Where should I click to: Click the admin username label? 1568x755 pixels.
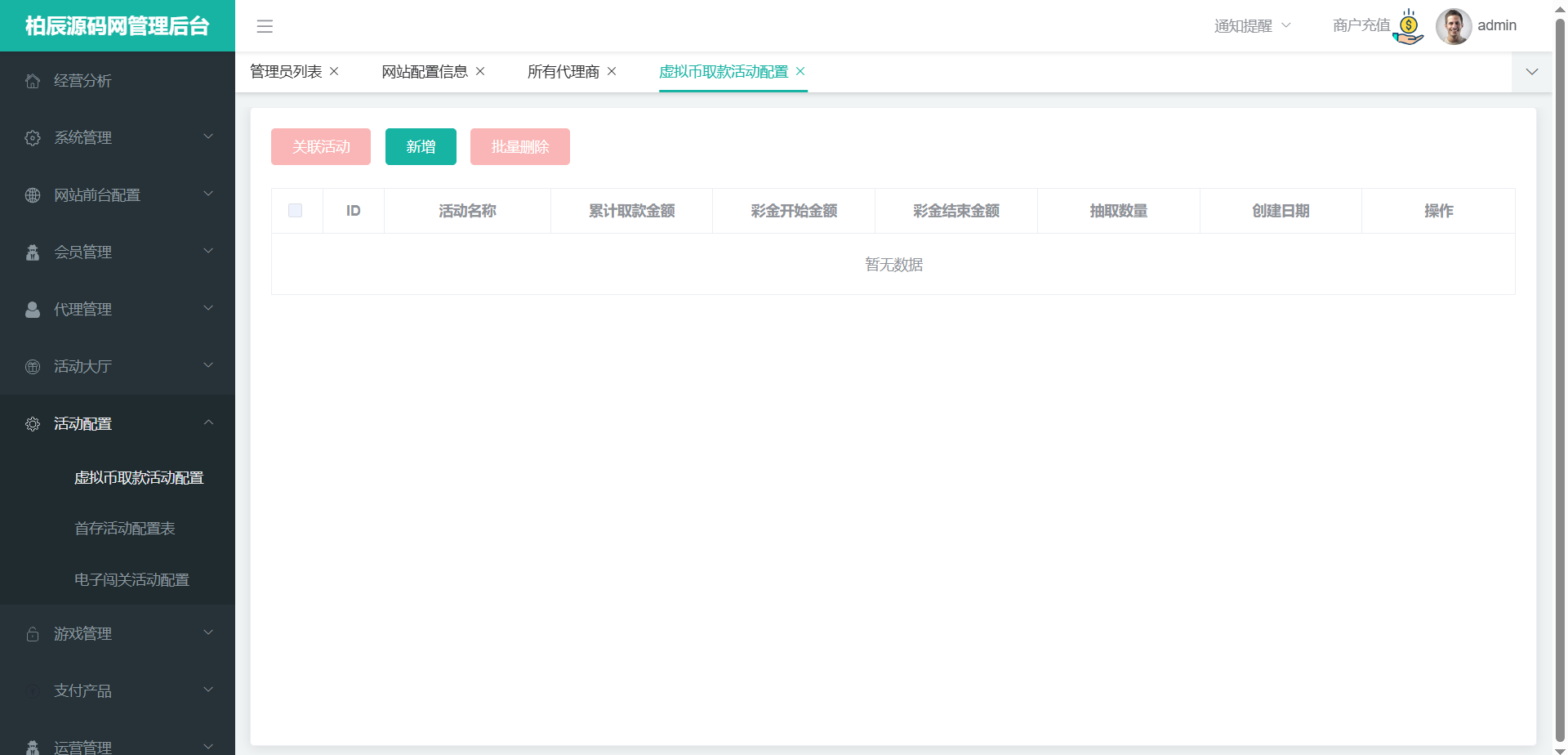pyautogui.click(x=1497, y=25)
